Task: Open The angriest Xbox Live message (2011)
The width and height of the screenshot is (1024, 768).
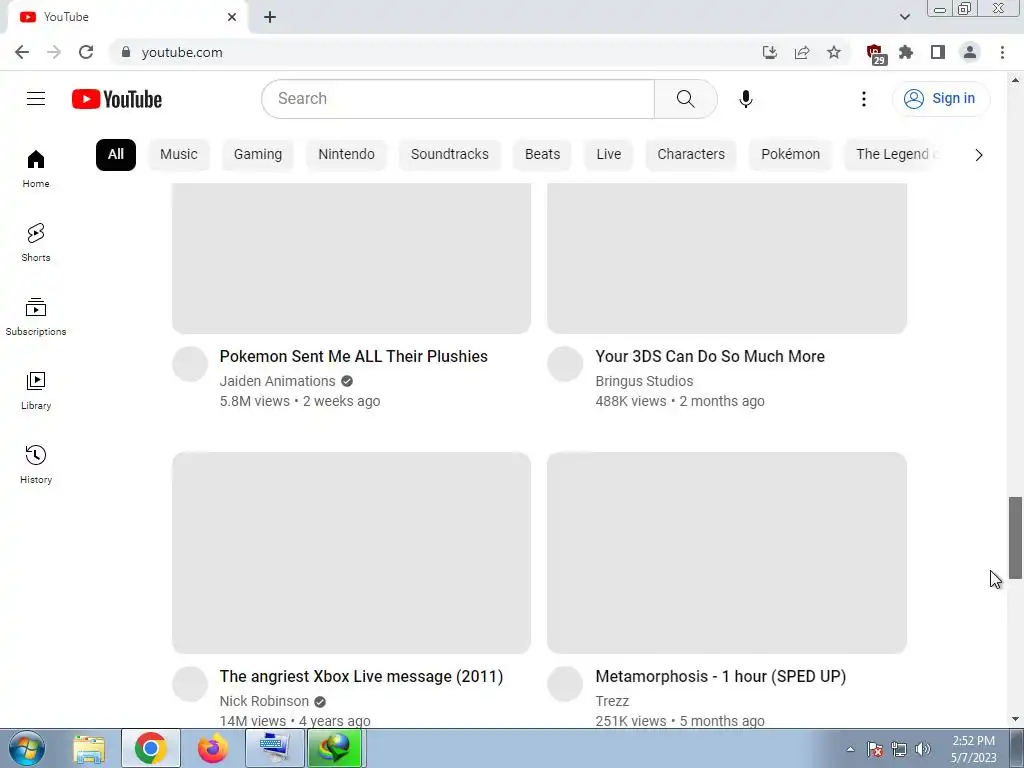Action: [x=361, y=677]
